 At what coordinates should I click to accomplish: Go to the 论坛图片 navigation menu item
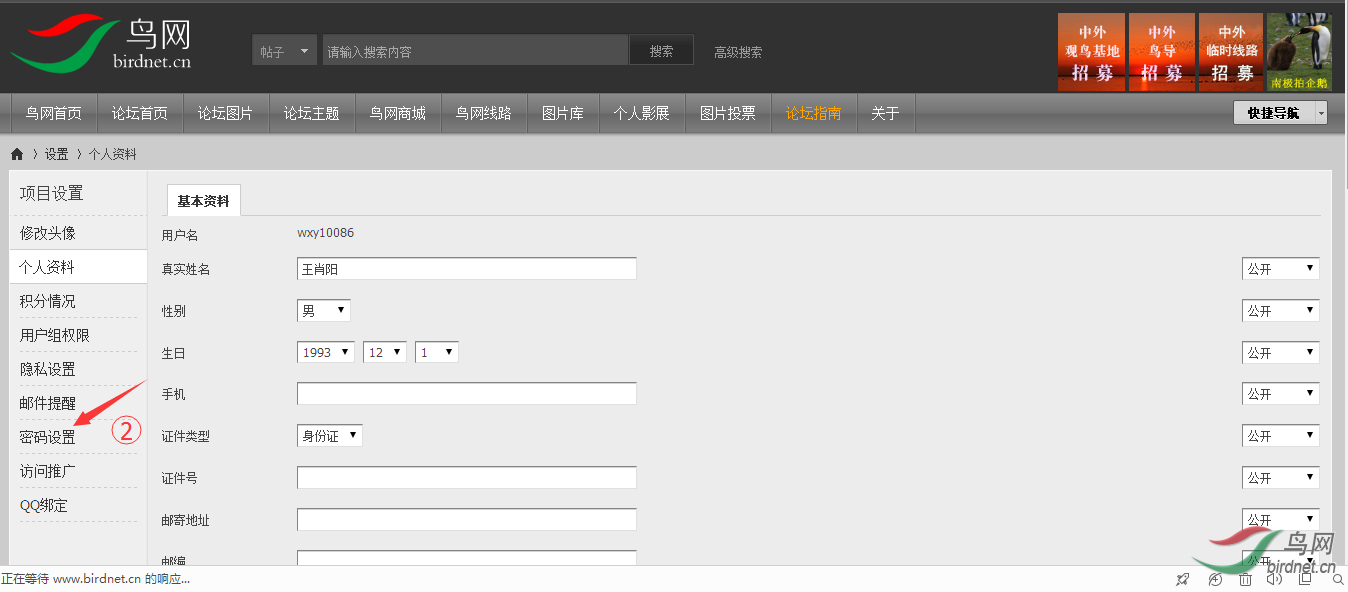pyautogui.click(x=226, y=113)
